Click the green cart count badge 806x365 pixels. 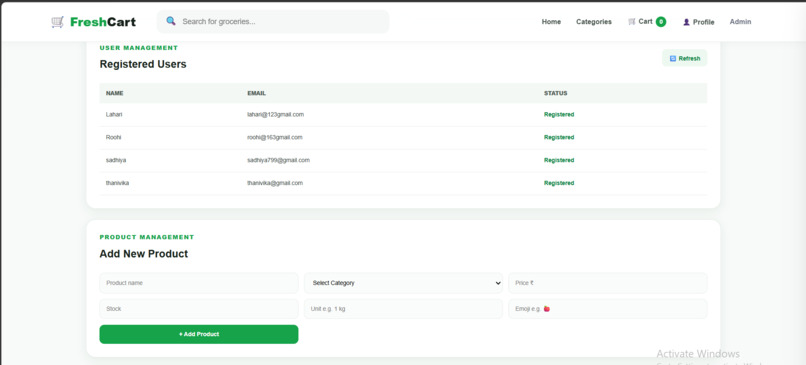tap(661, 22)
